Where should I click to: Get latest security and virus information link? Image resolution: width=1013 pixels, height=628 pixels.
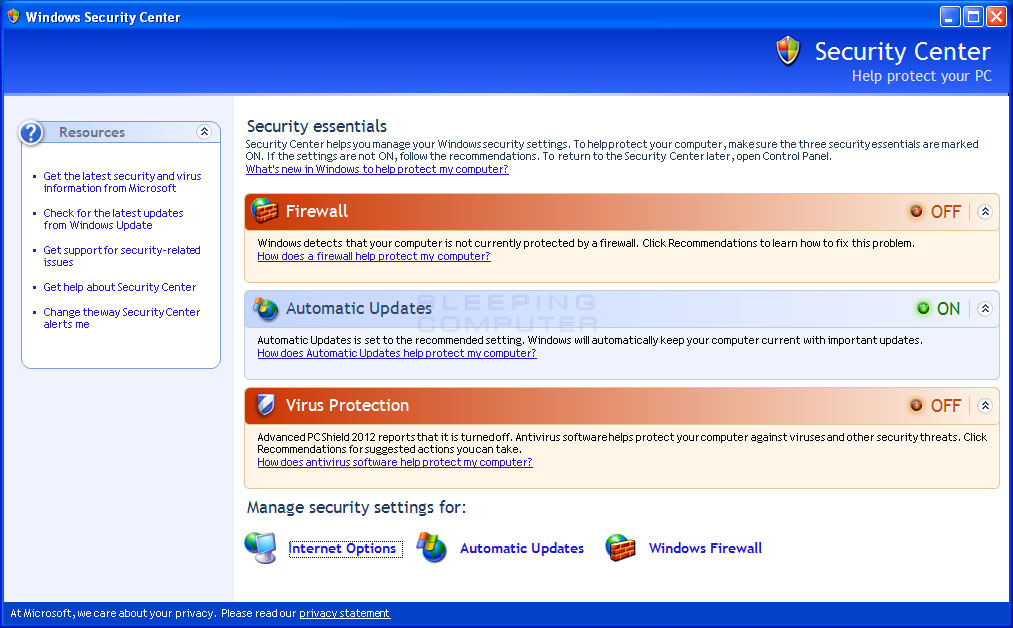(x=122, y=182)
